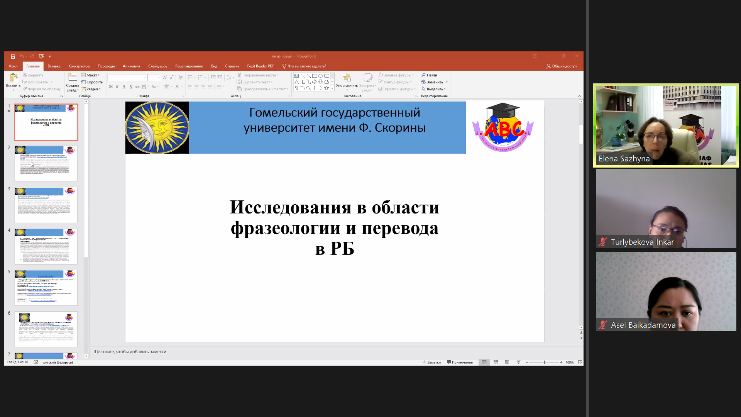
Task: Click the zoom slider in status bar
Action: [x=544, y=362]
